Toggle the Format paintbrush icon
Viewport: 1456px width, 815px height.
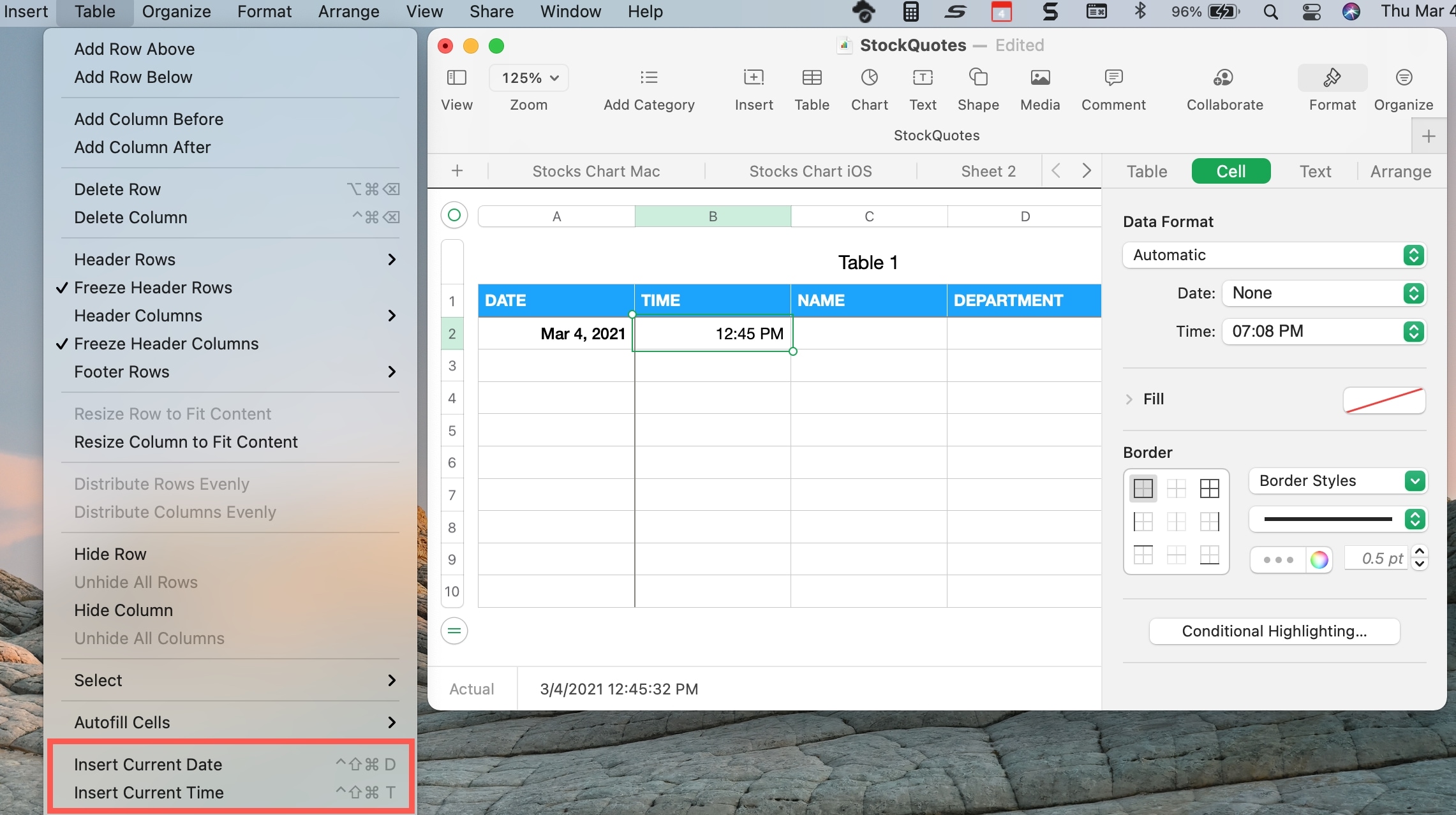tap(1332, 78)
